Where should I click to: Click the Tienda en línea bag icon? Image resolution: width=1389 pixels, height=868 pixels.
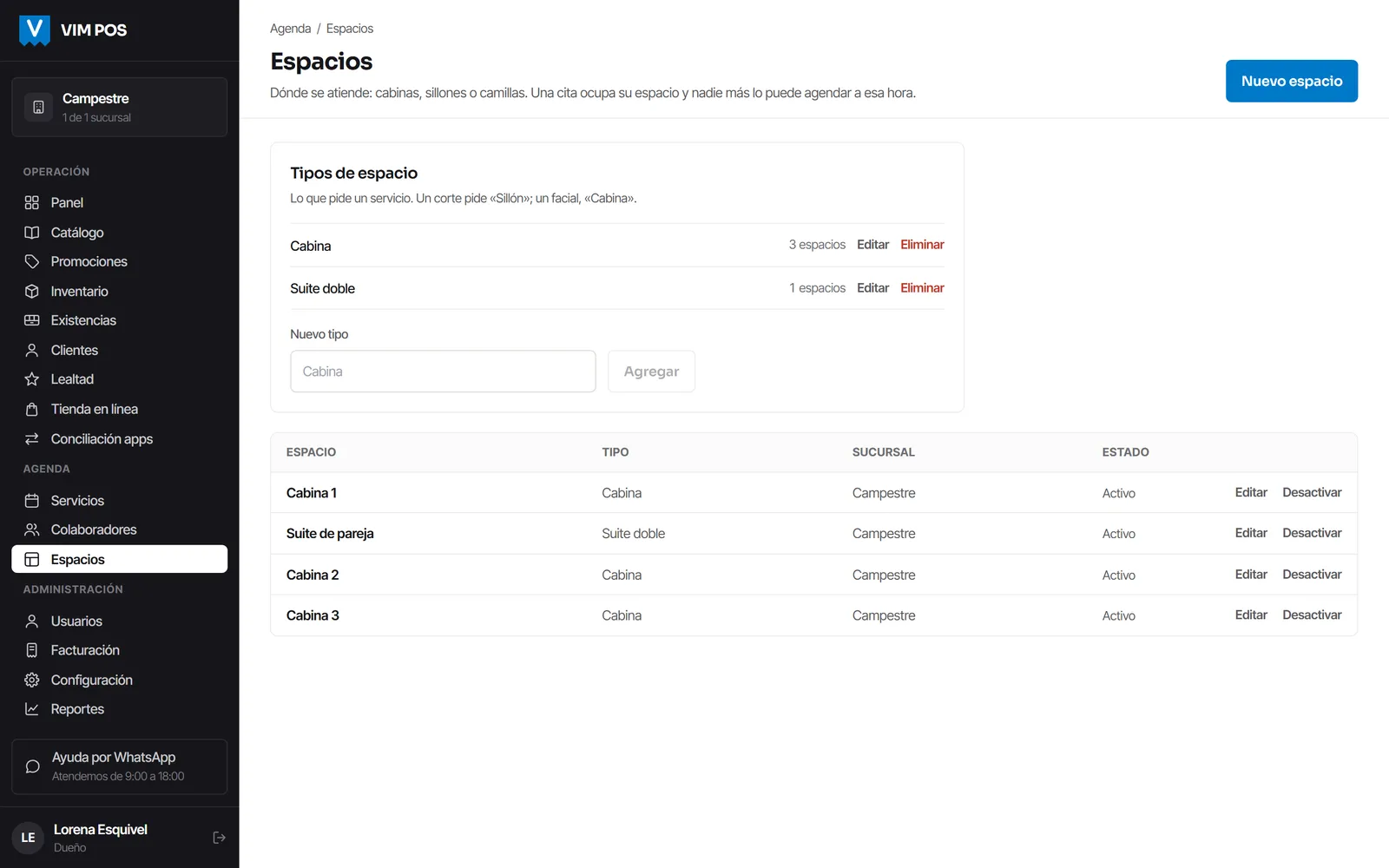pos(32,409)
